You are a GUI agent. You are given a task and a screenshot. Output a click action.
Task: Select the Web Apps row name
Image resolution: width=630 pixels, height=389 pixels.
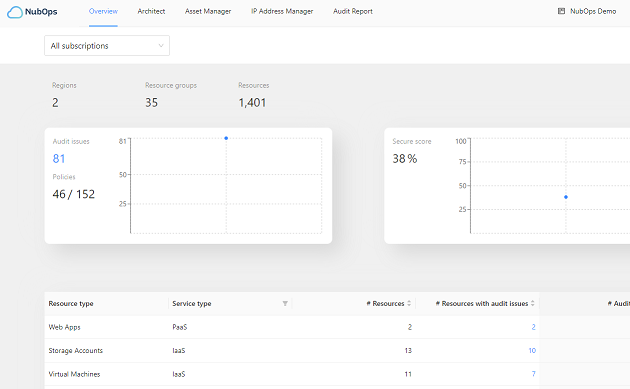point(64,327)
